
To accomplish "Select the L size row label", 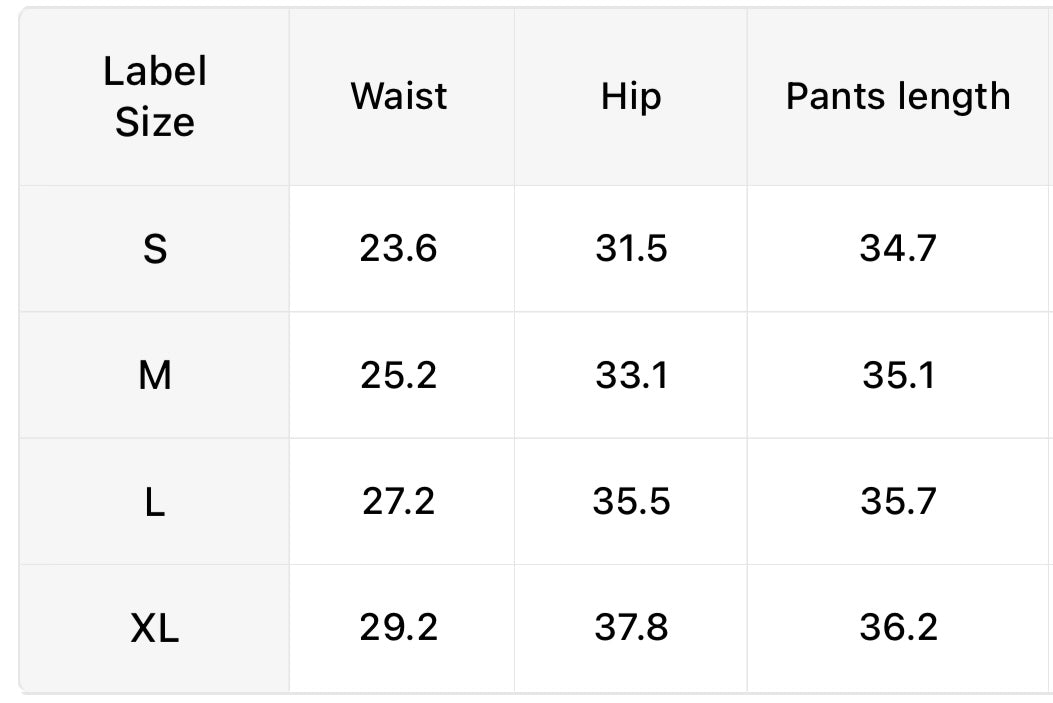I will [x=155, y=501].
